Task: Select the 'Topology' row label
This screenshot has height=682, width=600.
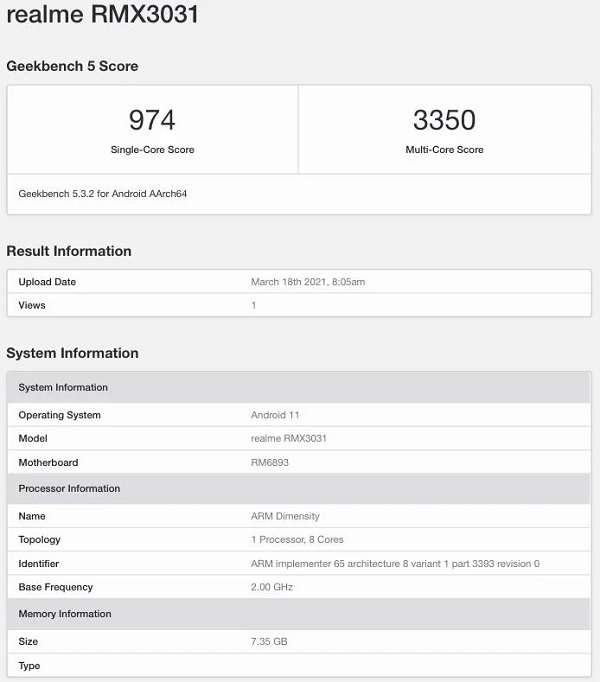Action: pos(39,540)
